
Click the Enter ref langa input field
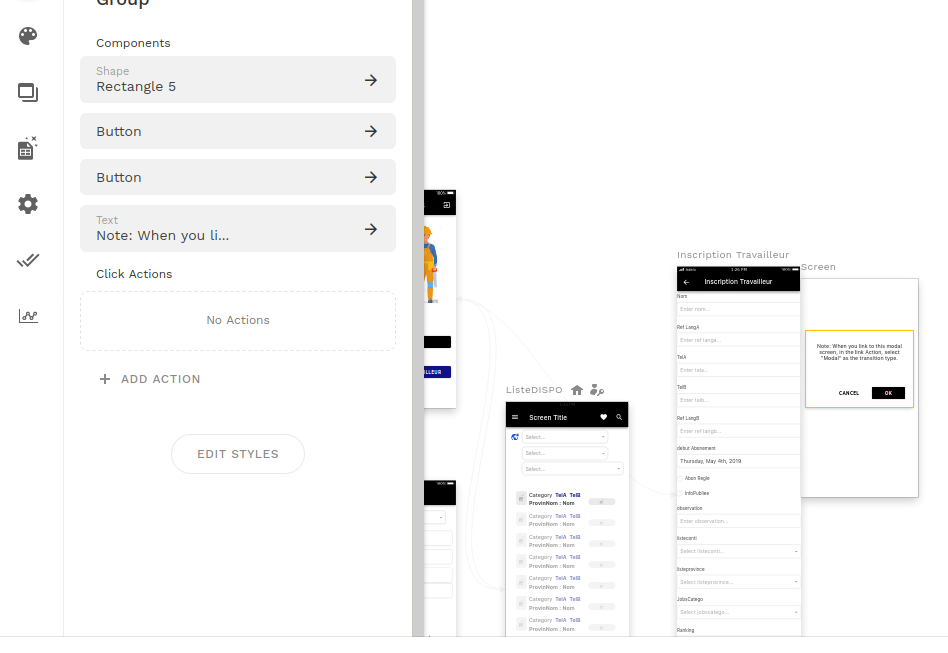pyautogui.click(x=738, y=340)
